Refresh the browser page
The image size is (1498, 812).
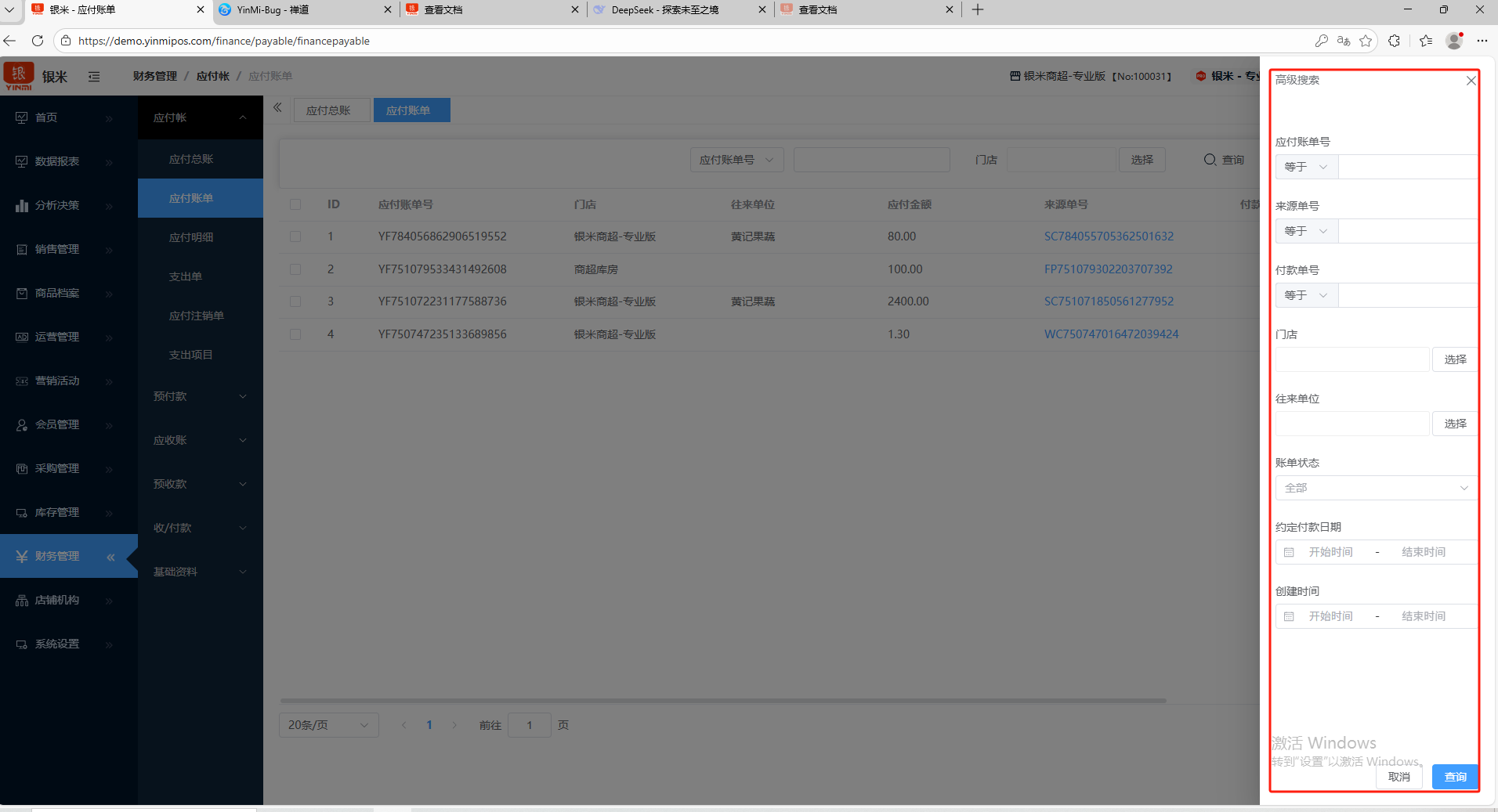[x=38, y=41]
